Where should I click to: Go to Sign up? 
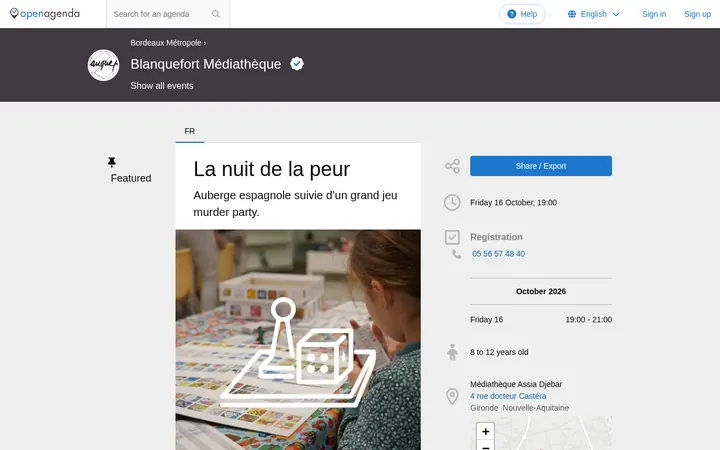pyautogui.click(x=697, y=14)
